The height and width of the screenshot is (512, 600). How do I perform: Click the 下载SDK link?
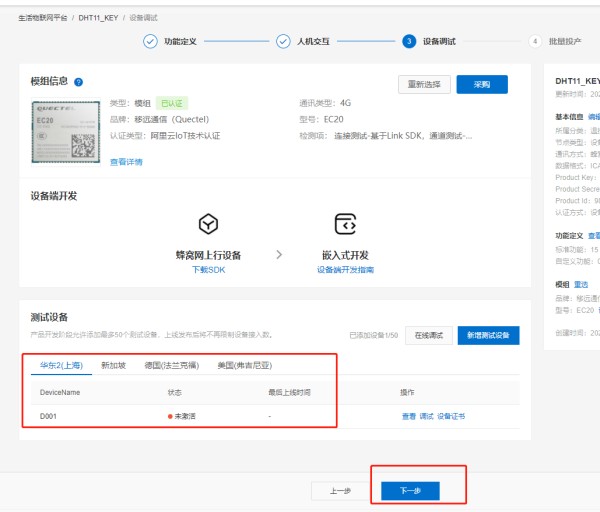(x=208, y=270)
